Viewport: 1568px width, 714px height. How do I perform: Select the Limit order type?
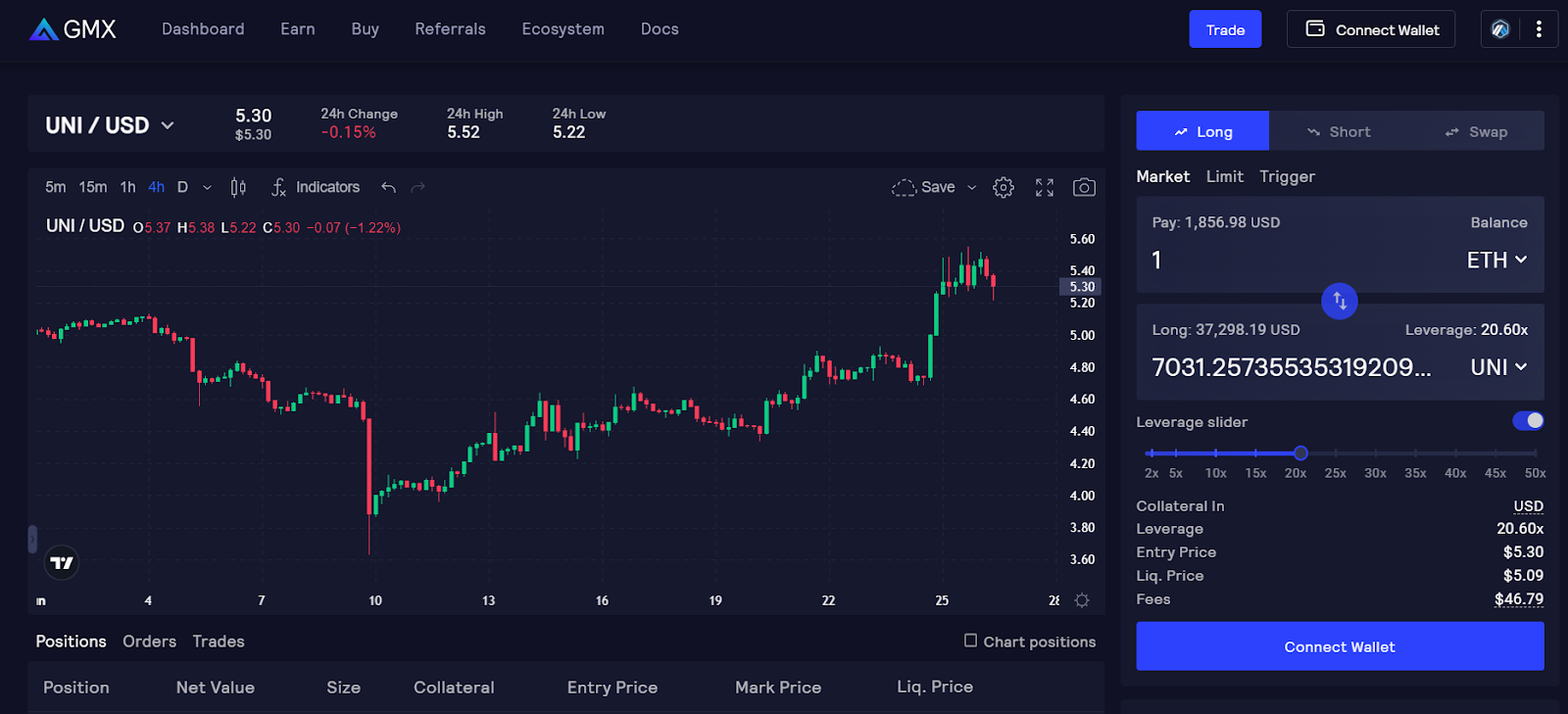point(1225,176)
